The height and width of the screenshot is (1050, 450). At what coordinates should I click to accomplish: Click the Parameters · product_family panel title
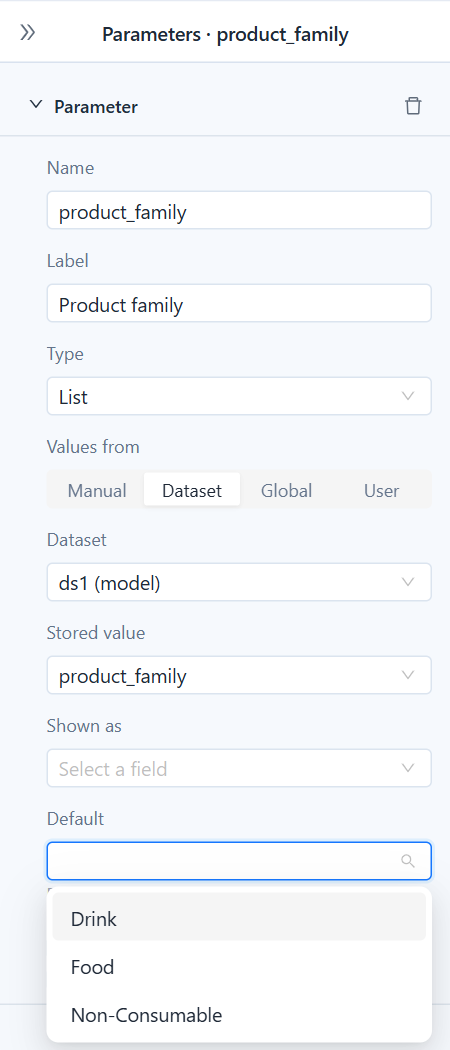click(225, 34)
